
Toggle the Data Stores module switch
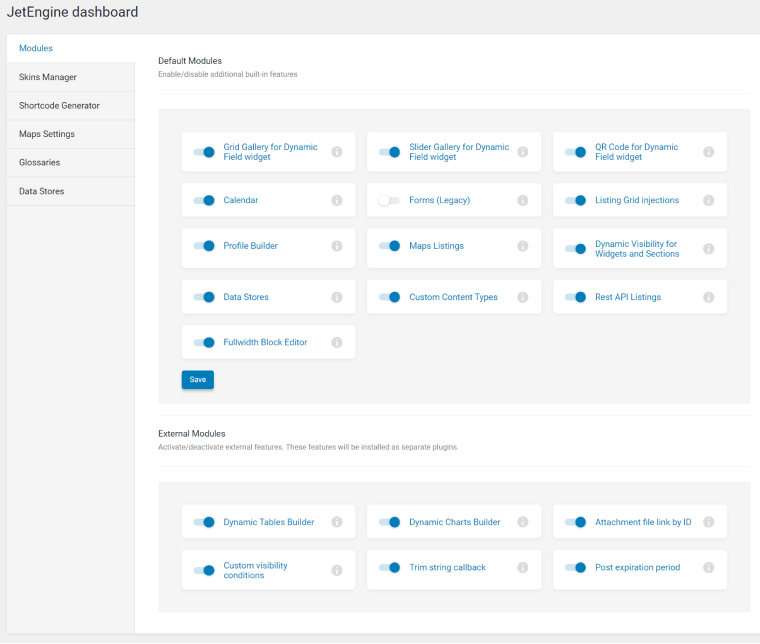pos(204,297)
